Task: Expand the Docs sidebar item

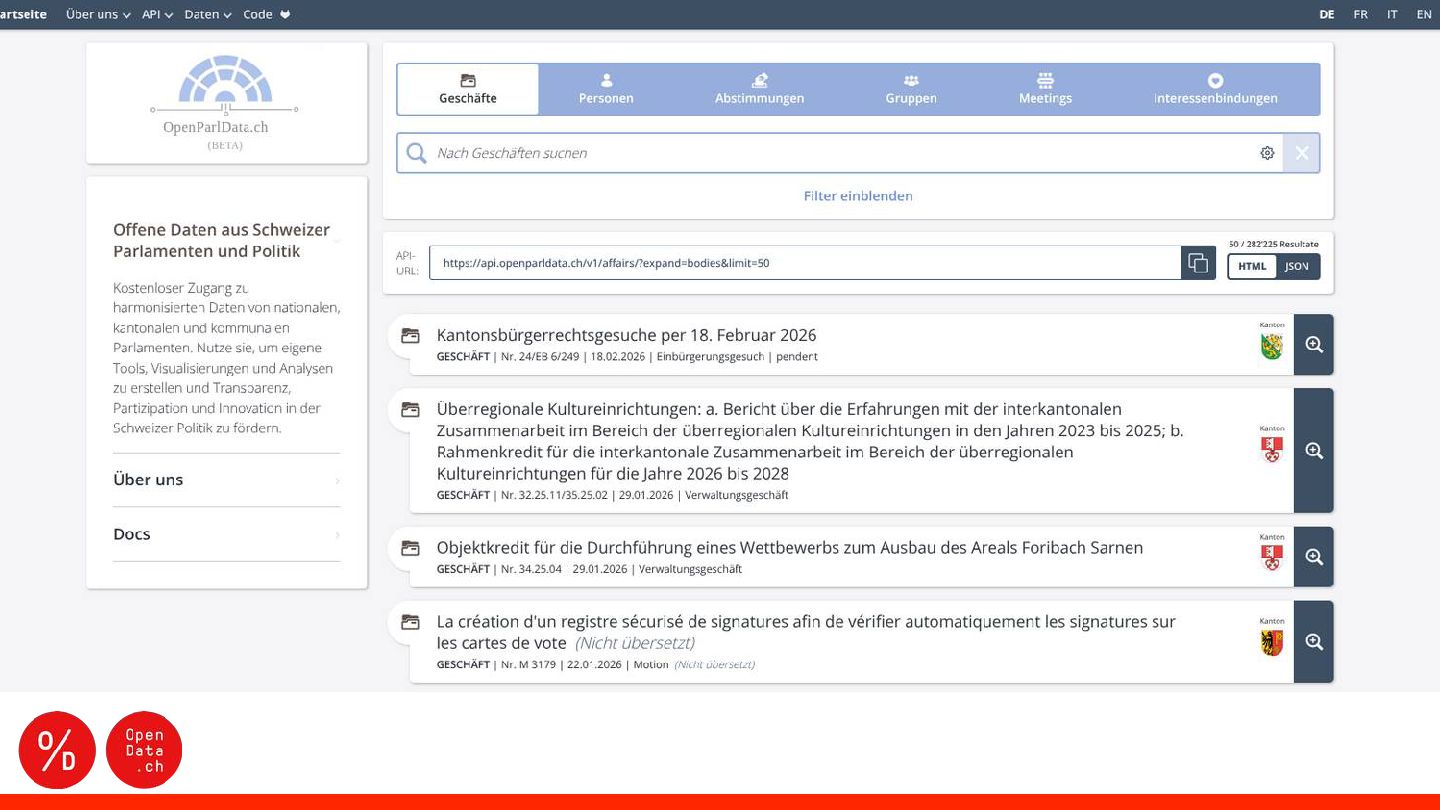Action: point(226,534)
